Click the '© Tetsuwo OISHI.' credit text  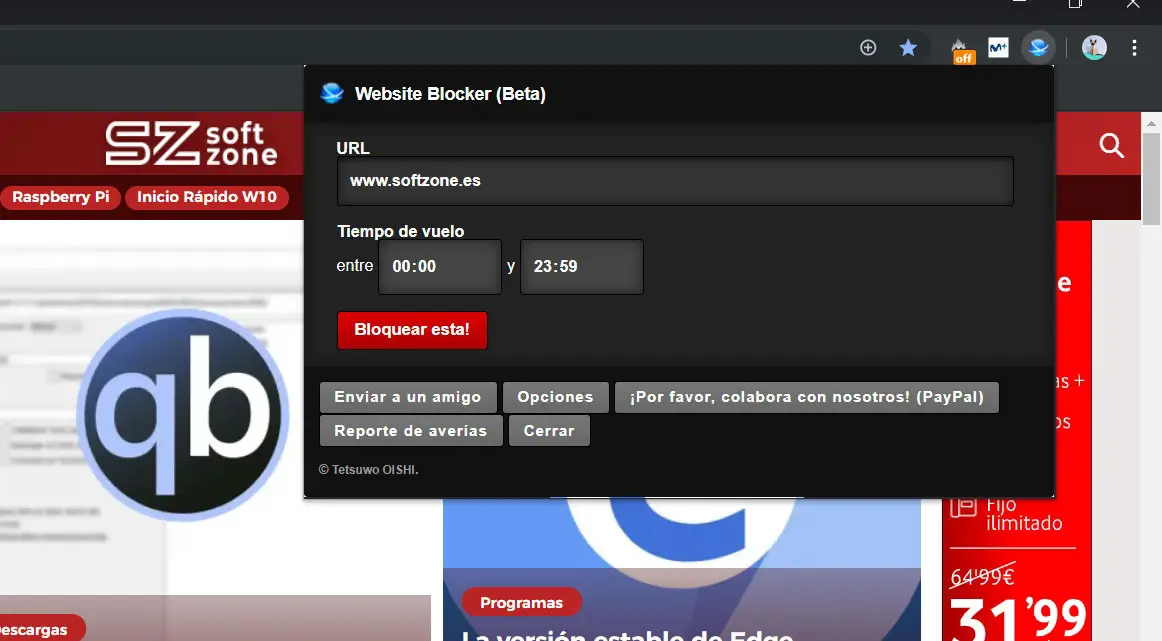click(x=368, y=470)
